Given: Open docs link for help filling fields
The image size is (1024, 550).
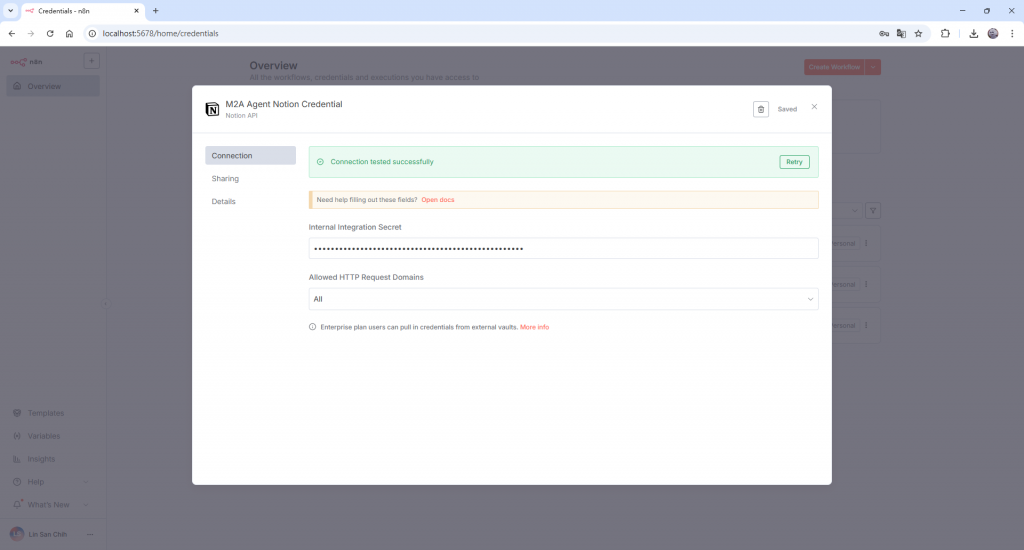Looking at the screenshot, I should pos(438,200).
